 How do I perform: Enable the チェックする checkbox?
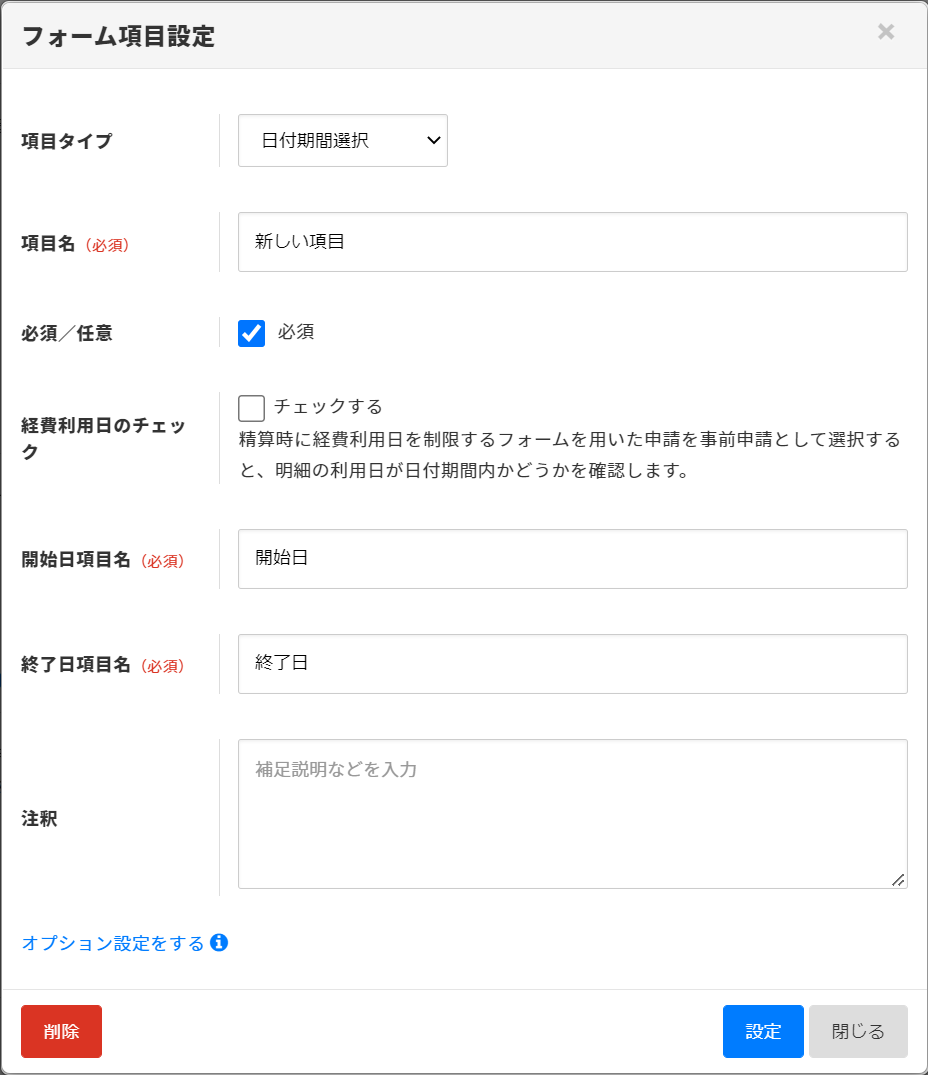251,408
